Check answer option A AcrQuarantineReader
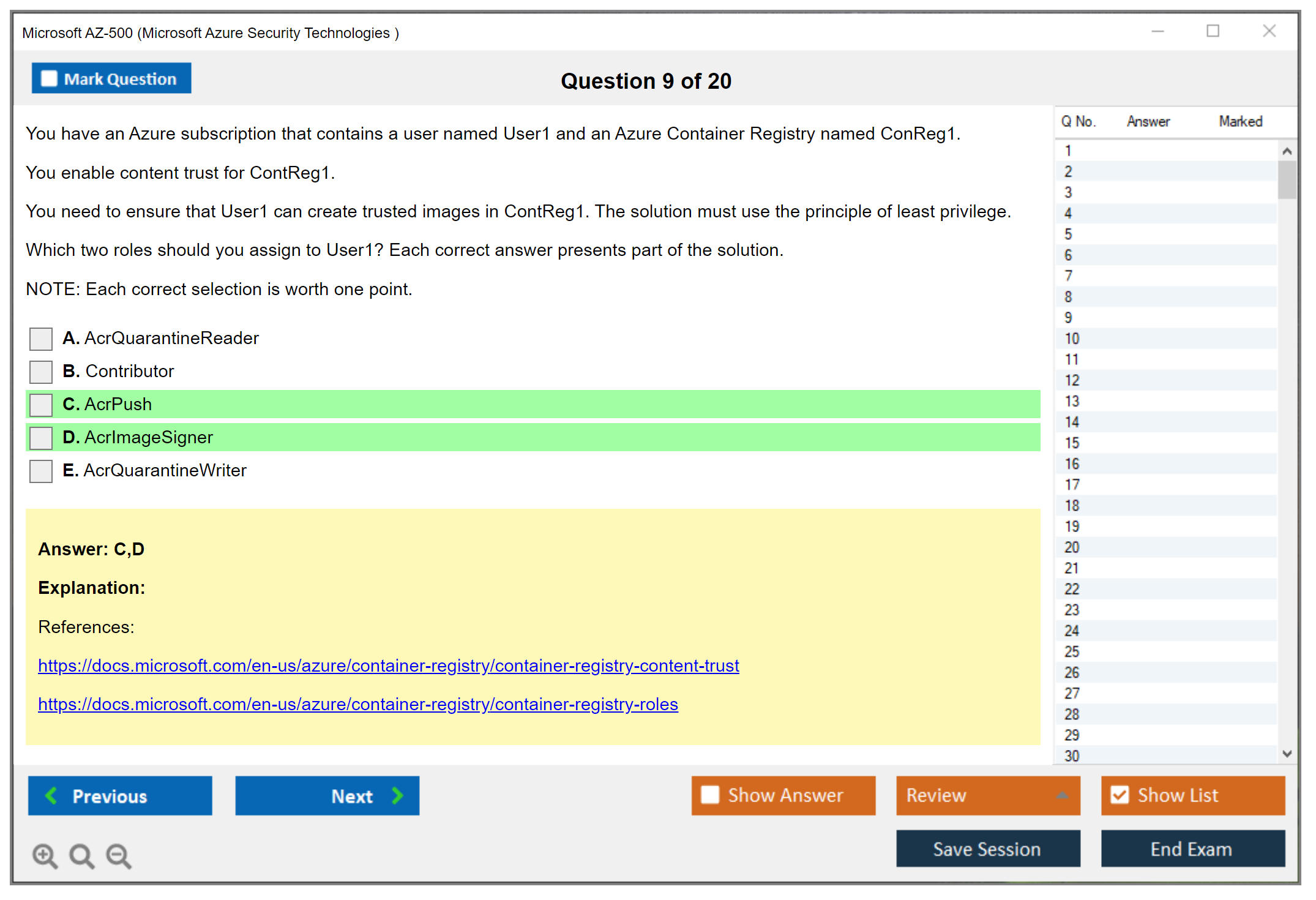The width and height of the screenshot is (1316, 900). click(x=41, y=339)
